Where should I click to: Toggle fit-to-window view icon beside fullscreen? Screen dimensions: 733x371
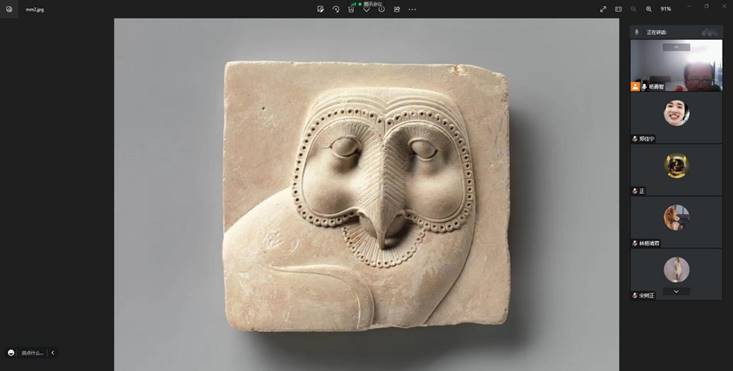coord(618,9)
